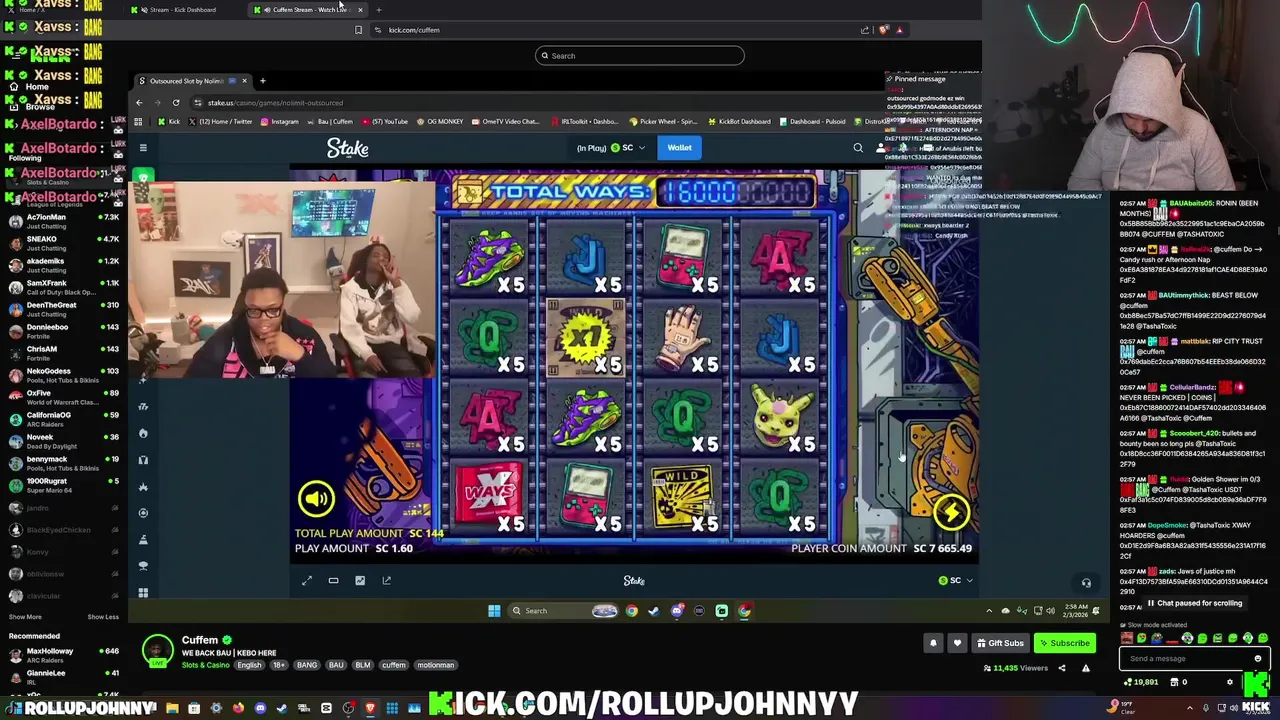Image resolution: width=1280 pixels, height=720 pixels.
Task: Toggle follow heart for Cuffem
Action: (x=957, y=643)
